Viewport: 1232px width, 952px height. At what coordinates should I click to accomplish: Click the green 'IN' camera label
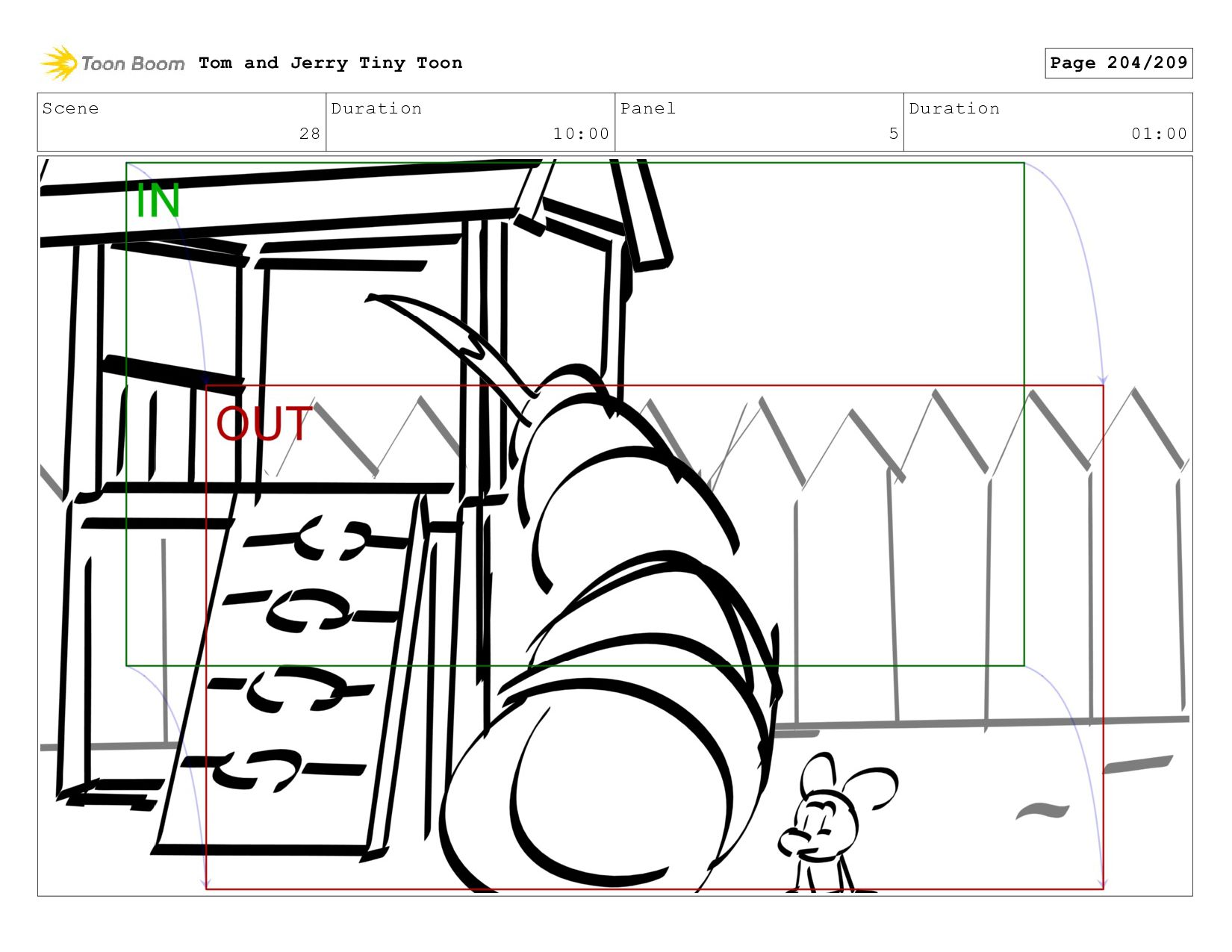click(x=158, y=201)
